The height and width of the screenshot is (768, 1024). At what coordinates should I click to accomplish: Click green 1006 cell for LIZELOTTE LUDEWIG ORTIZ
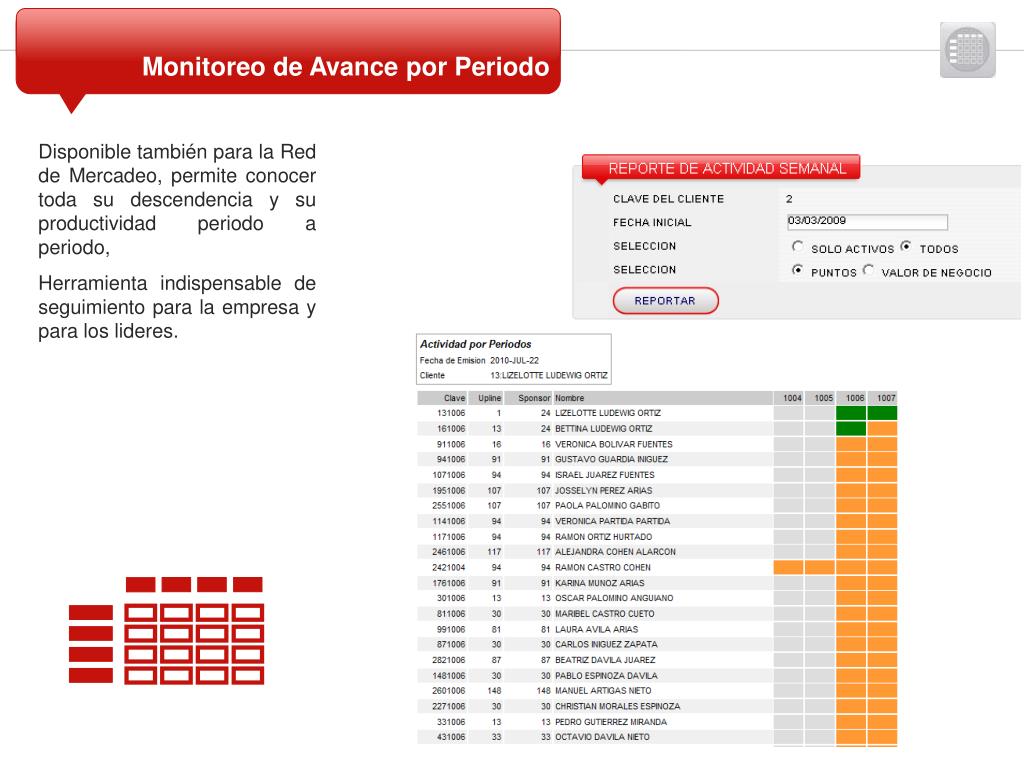pyautogui.click(x=852, y=413)
